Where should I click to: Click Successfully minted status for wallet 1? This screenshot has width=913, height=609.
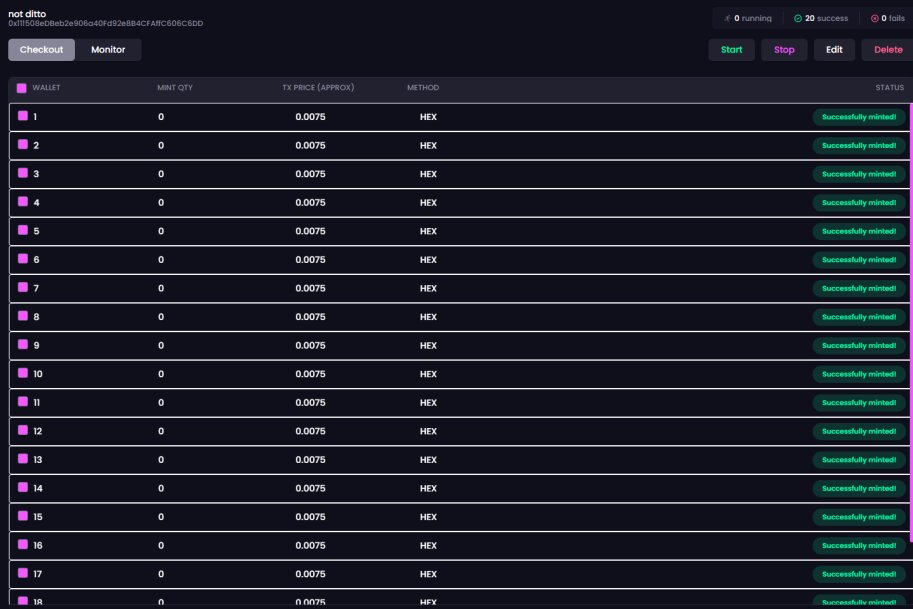pyautogui.click(x=858, y=117)
